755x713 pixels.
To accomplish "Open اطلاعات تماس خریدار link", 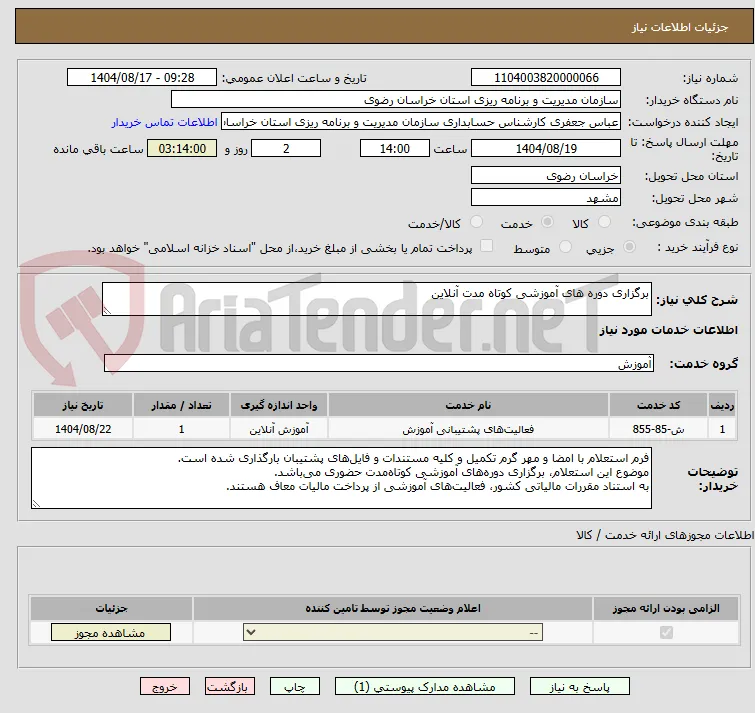I will (165, 122).
